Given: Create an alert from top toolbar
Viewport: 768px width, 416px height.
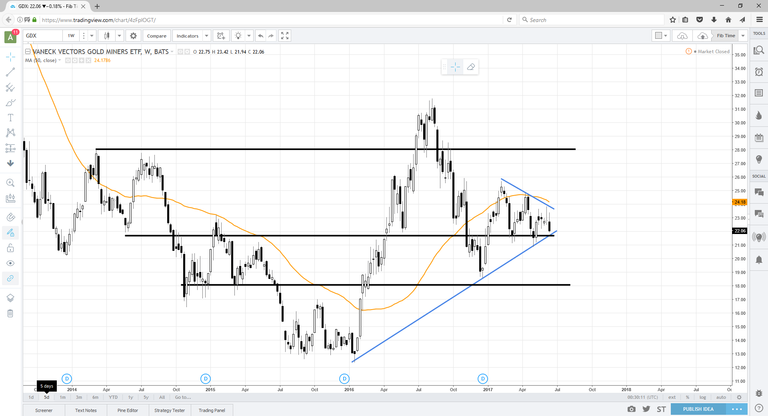Looking at the screenshot, I should pyautogui.click(x=221, y=36).
